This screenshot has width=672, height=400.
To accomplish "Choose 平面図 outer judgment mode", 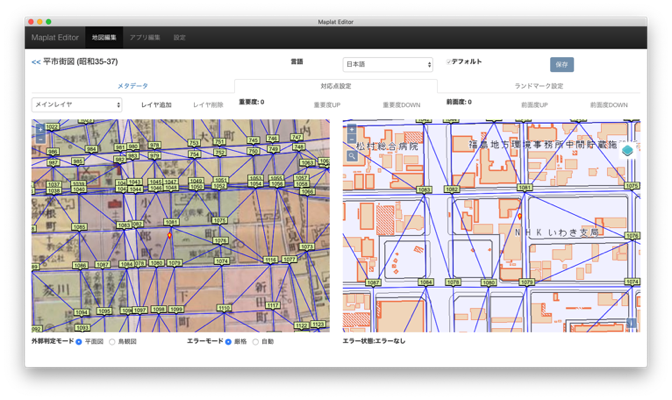I will pos(79,342).
